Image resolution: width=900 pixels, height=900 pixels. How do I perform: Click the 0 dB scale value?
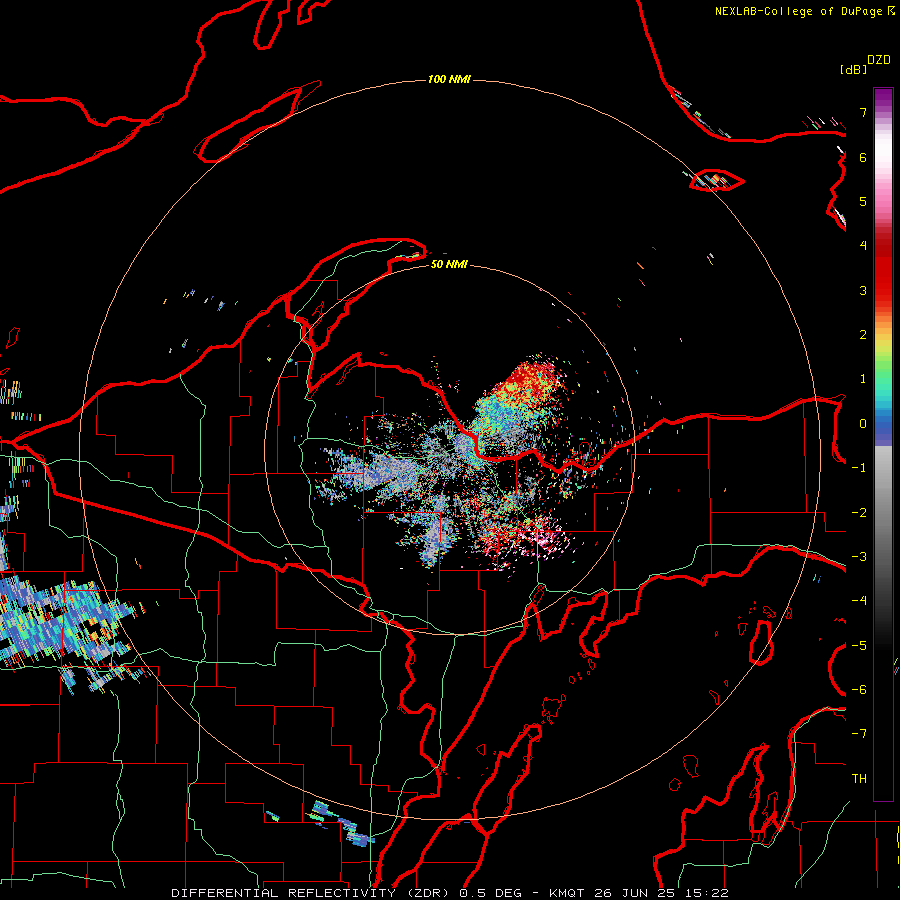(863, 424)
